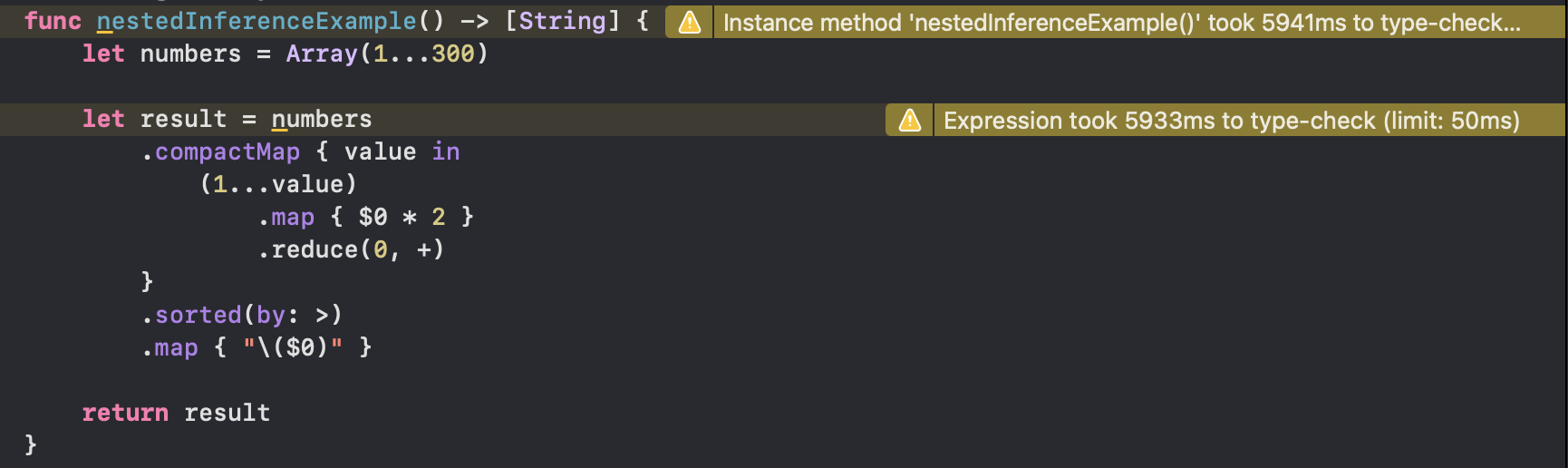Image resolution: width=1568 pixels, height=468 pixels.
Task: Click the 'result' variable after return
Action: (x=227, y=413)
